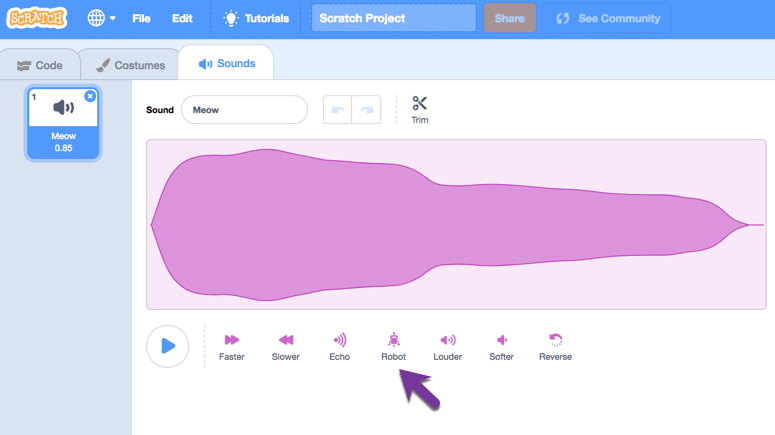Viewport: 775px width, 435px height.
Task: Click the Share button
Action: tap(510, 18)
